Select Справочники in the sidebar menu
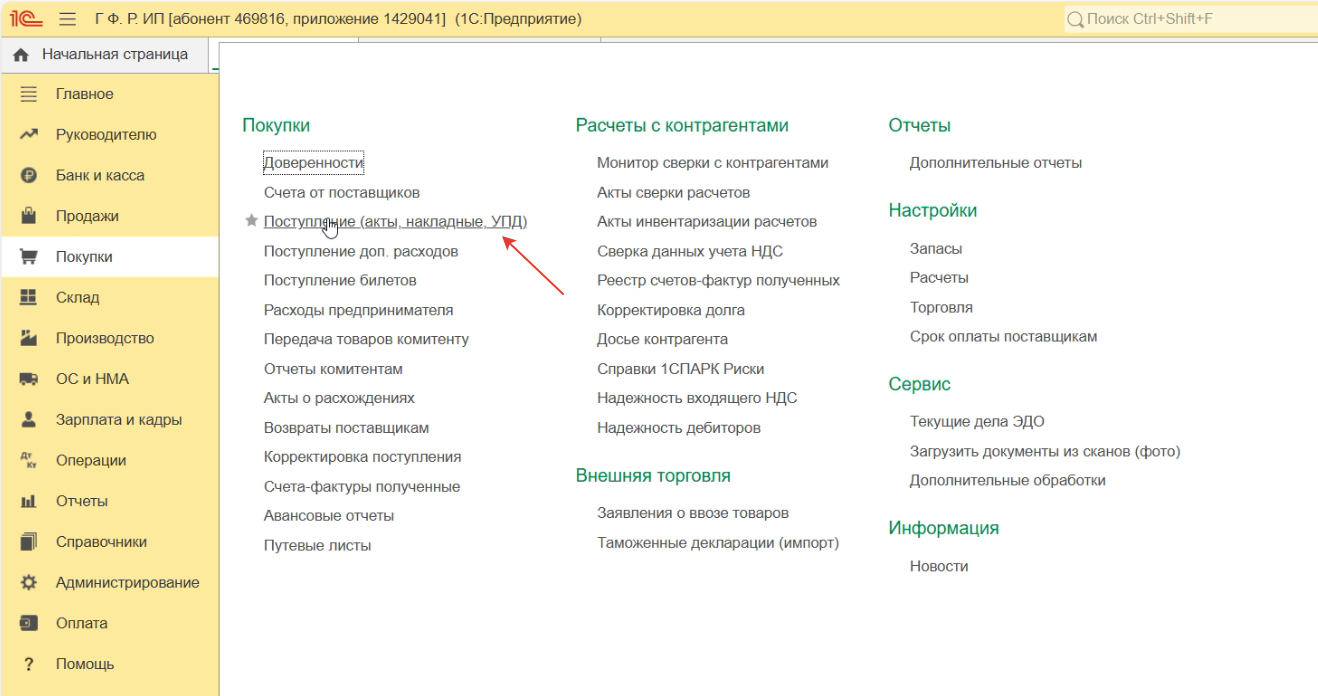This screenshot has width=1318, height=696. pos(101,542)
